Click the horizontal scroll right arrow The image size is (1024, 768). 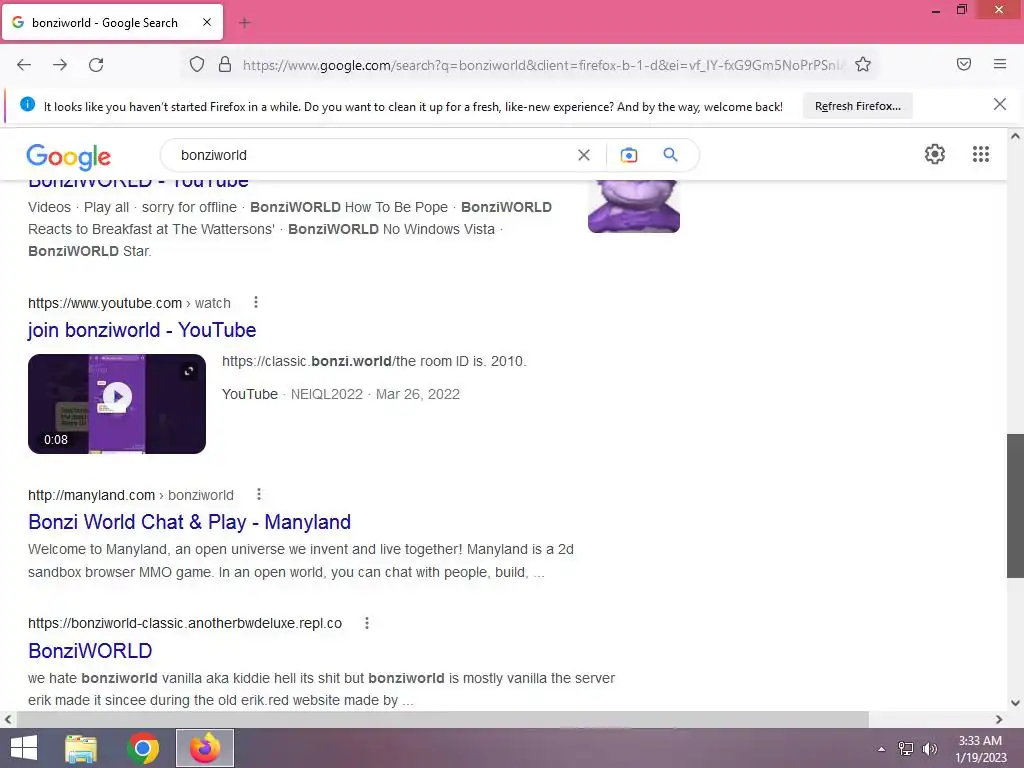click(999, 719)
